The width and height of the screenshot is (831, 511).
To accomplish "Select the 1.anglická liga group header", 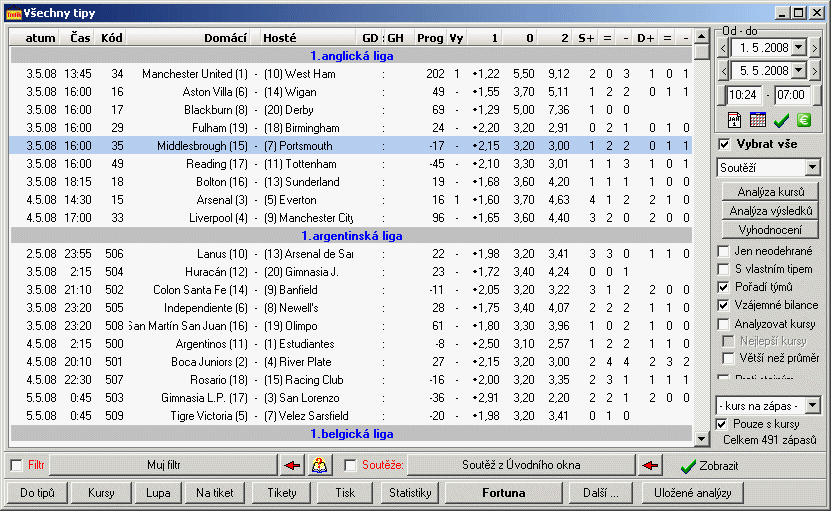I will pyautogui.click(x=351, y=56).
